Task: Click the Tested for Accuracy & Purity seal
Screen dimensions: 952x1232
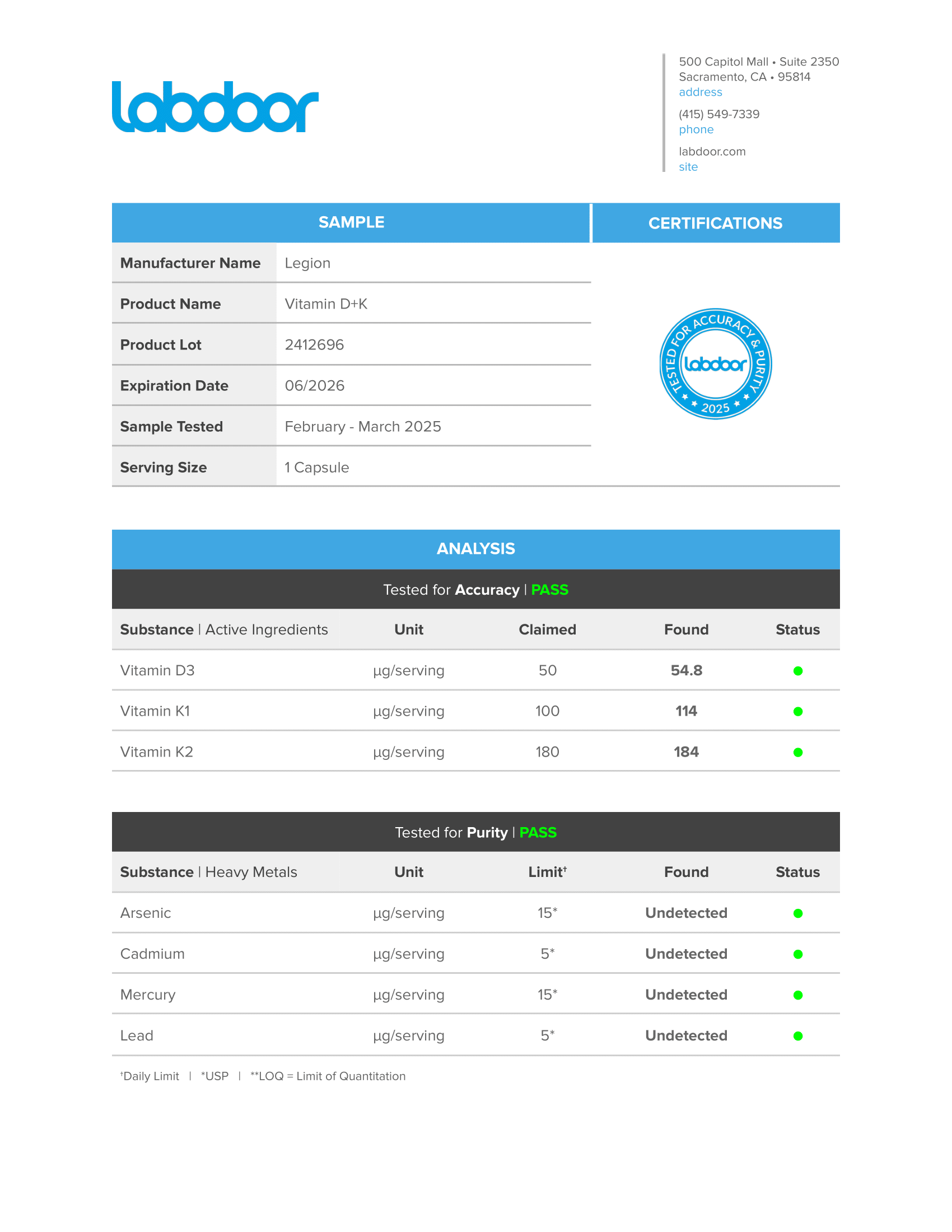Action: (715, 364)
